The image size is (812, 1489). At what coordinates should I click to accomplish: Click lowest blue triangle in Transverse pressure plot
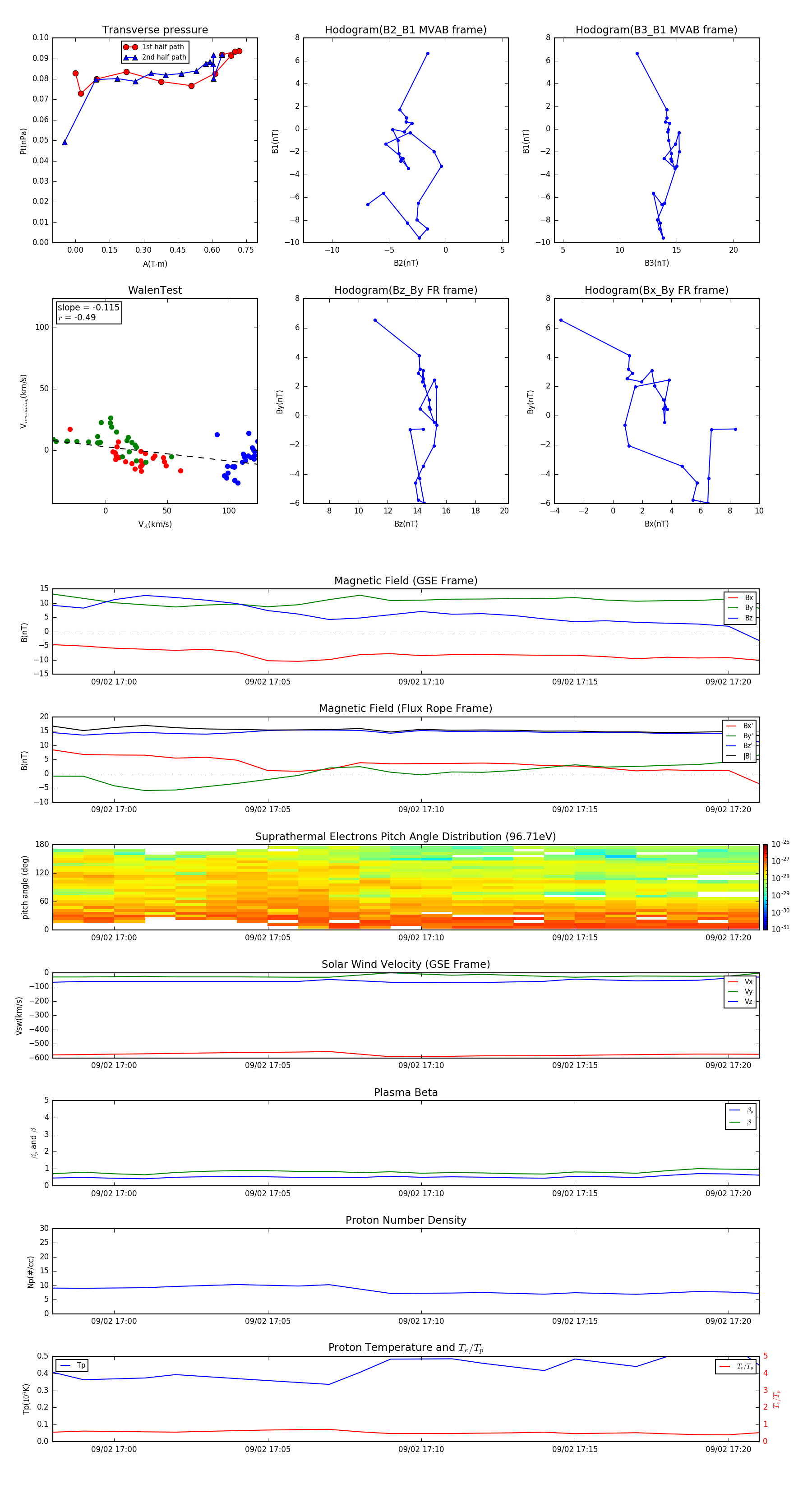(x=65, y=142)
